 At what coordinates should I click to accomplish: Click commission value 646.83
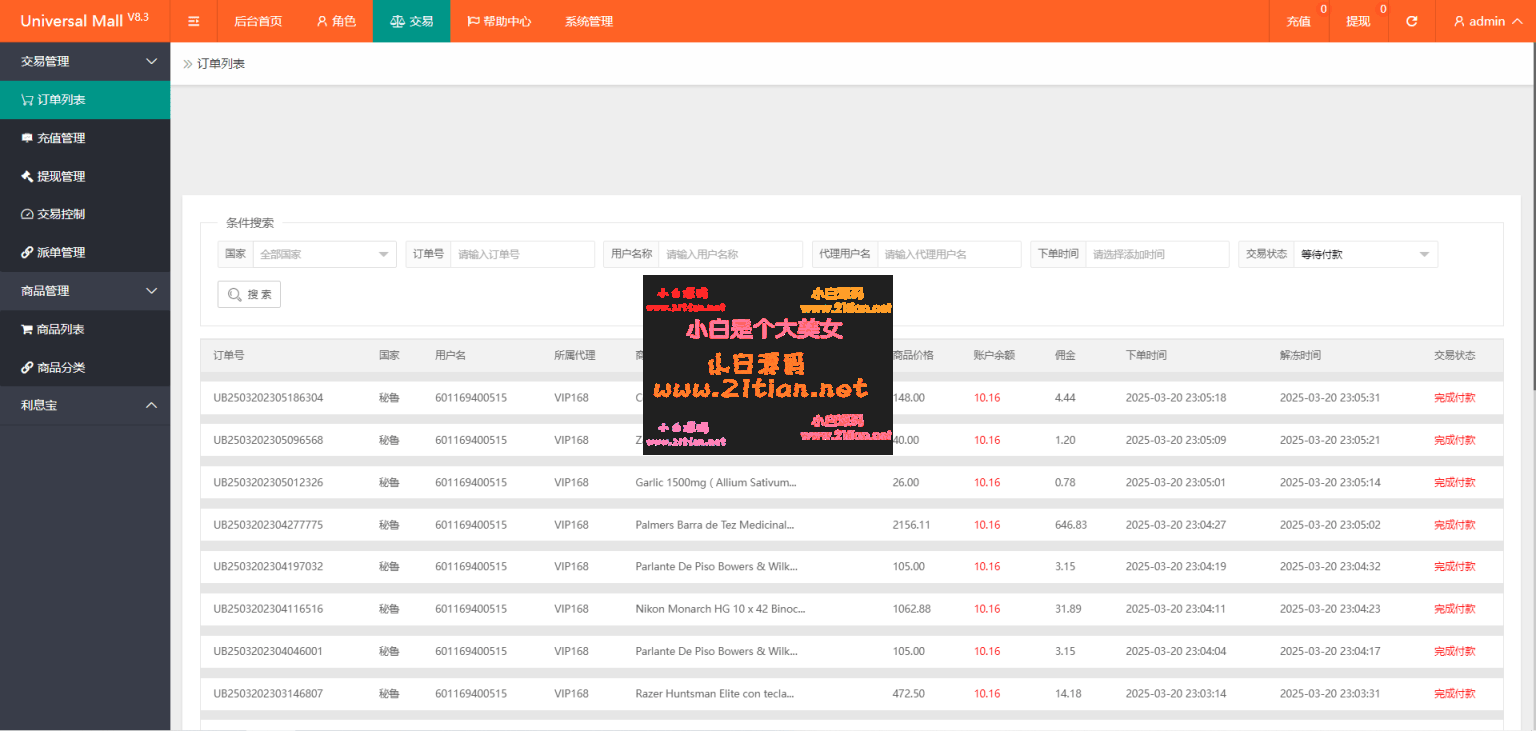(x=1071, y=525)
